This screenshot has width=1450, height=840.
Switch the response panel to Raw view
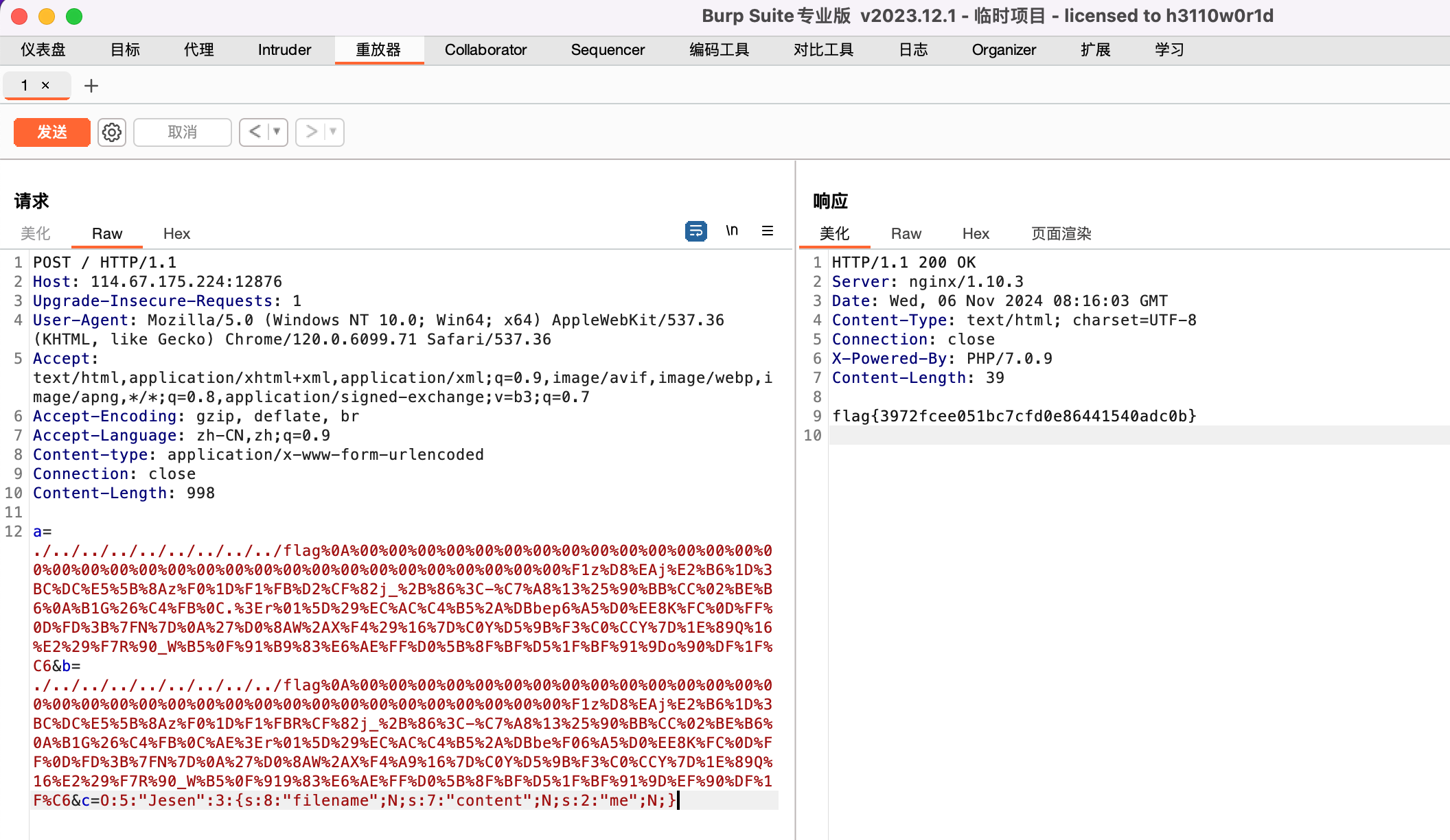point(906,233)
